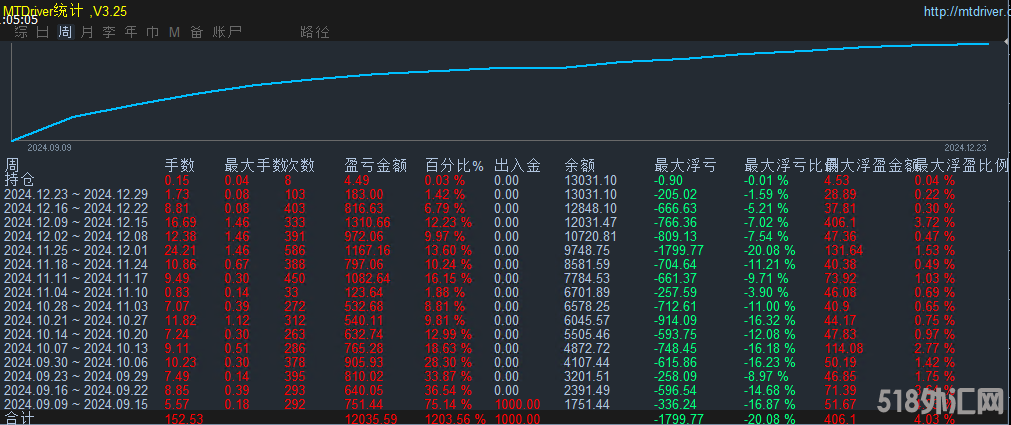Click chart start date 2024.09.09
The image size is (1011, 425).
(49, 148)
